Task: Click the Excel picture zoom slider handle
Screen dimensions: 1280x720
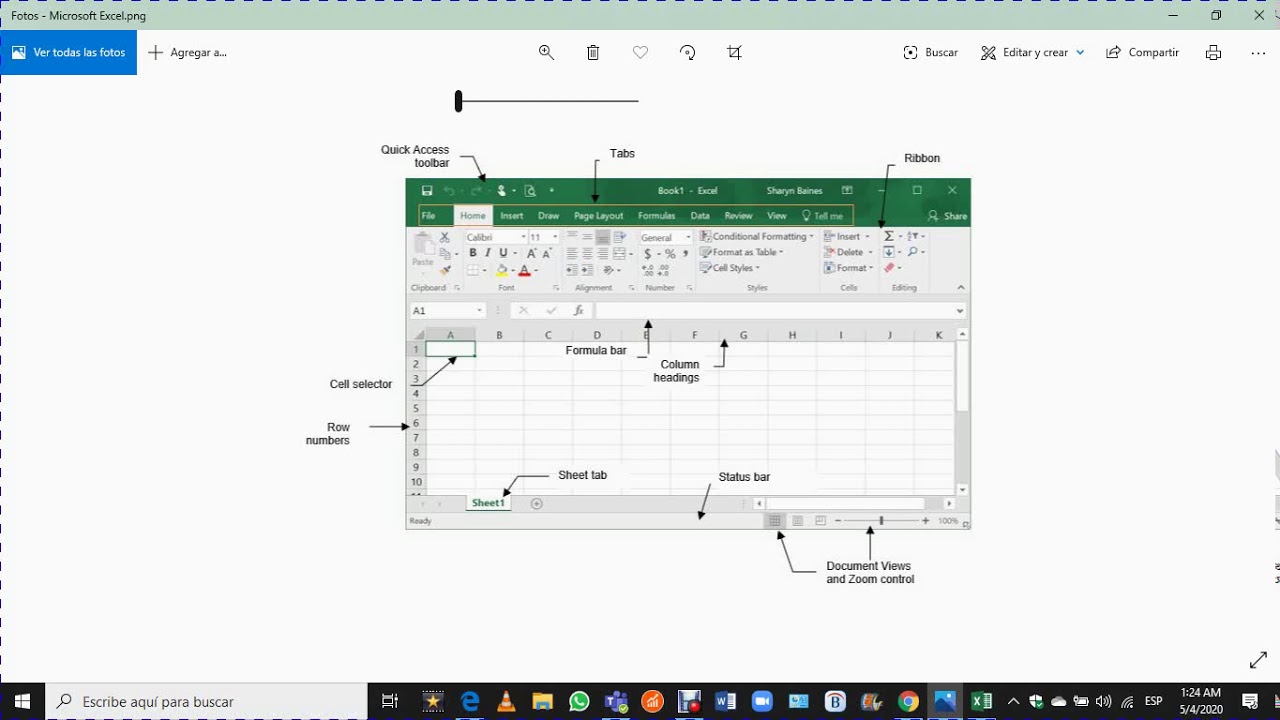Action: (x=881, y=521)
